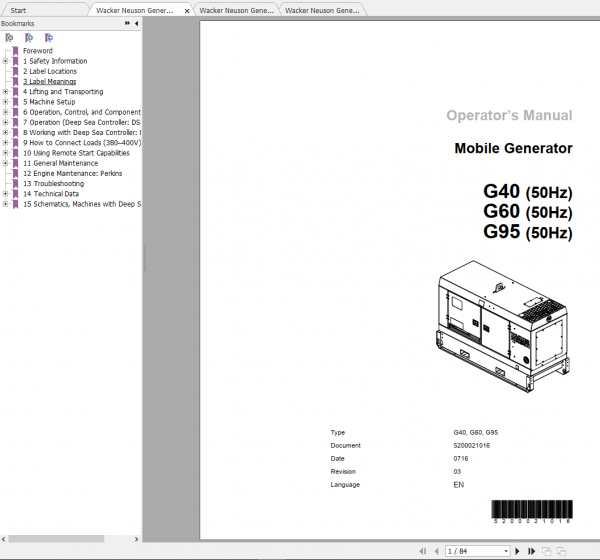600x560 pixels.
Task: Click the first bookmark options flag icon
Action: tap(9, 38)
